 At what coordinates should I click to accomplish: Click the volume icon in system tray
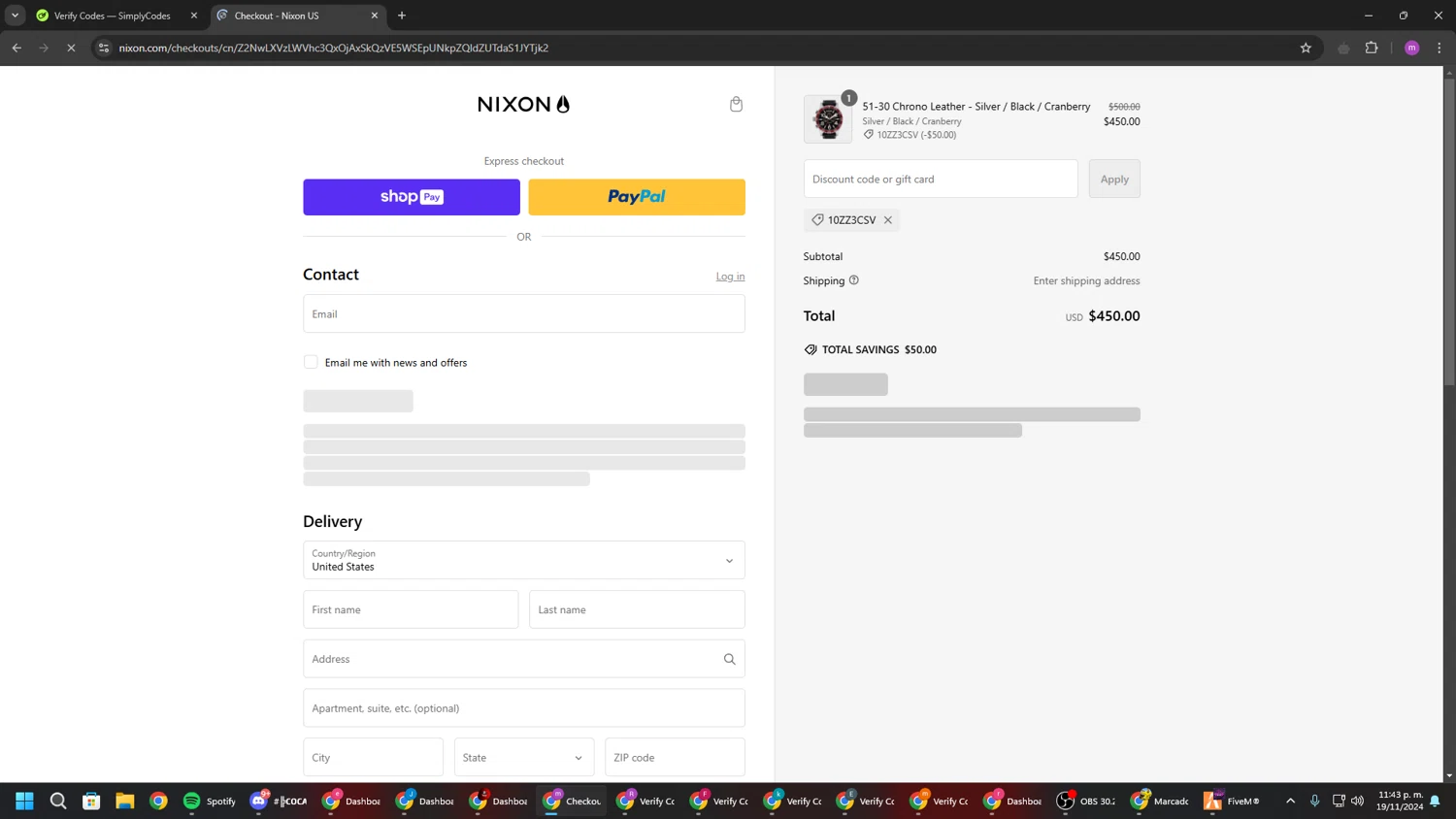pyautogui.click(x=1357, y=801)
